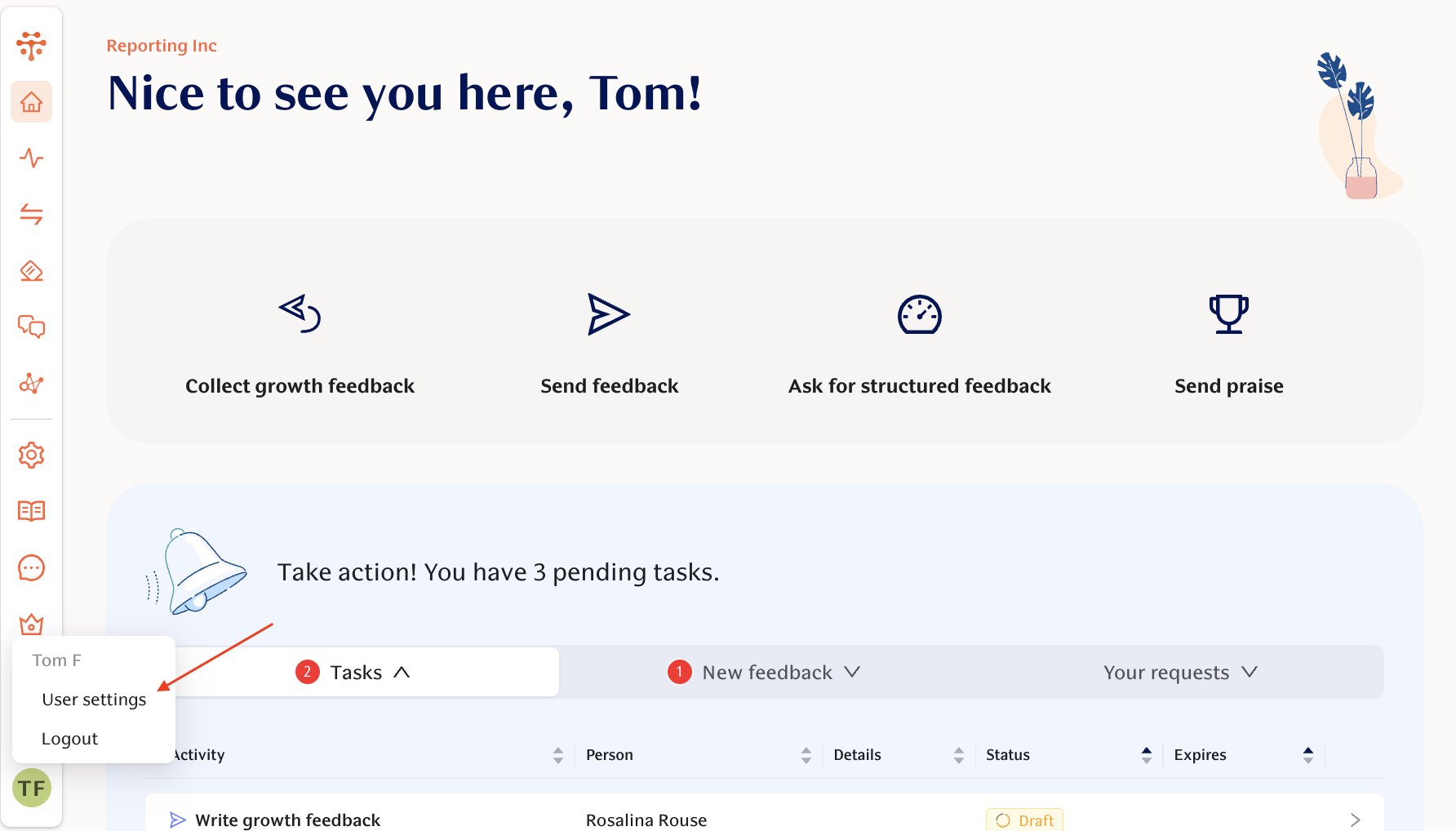Viewport: 1456px width, 831px height.
Task: Select Logout from the profile menu
Action: (70, 738)
